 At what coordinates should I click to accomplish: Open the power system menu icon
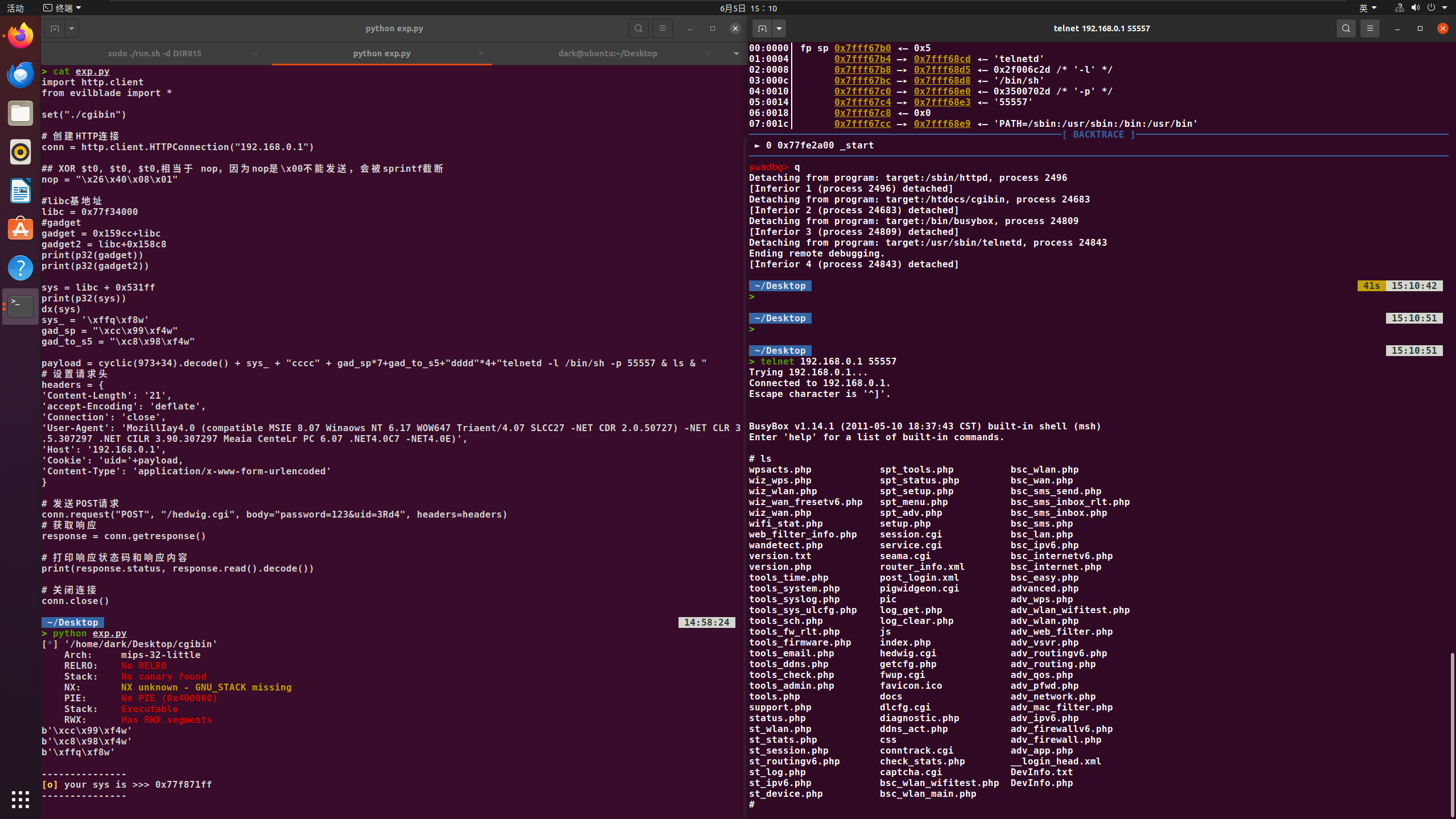click(1431, 8)
